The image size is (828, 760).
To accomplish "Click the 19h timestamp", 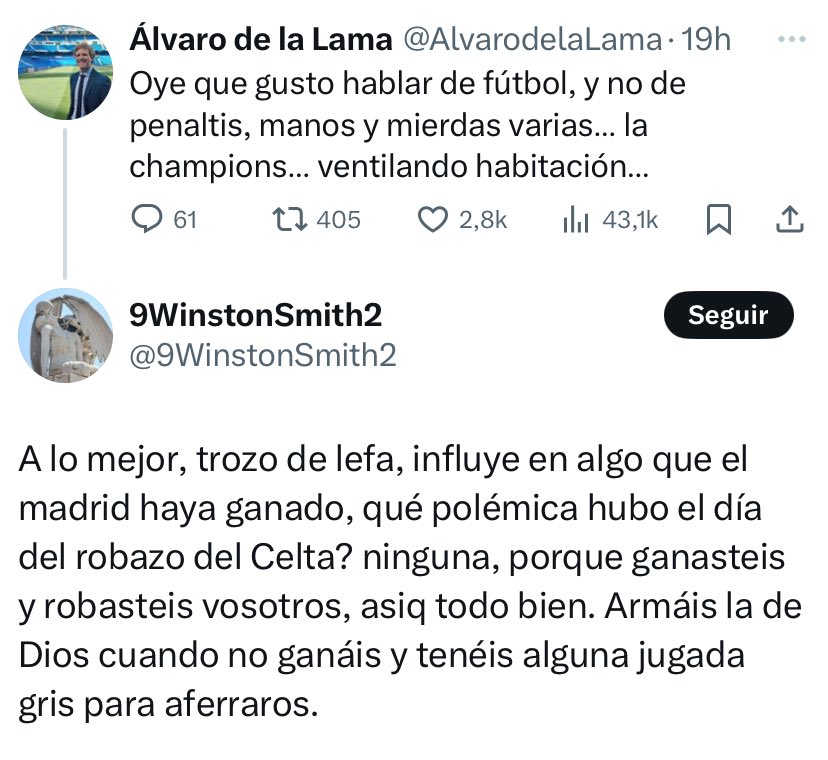I will point(705,40).
